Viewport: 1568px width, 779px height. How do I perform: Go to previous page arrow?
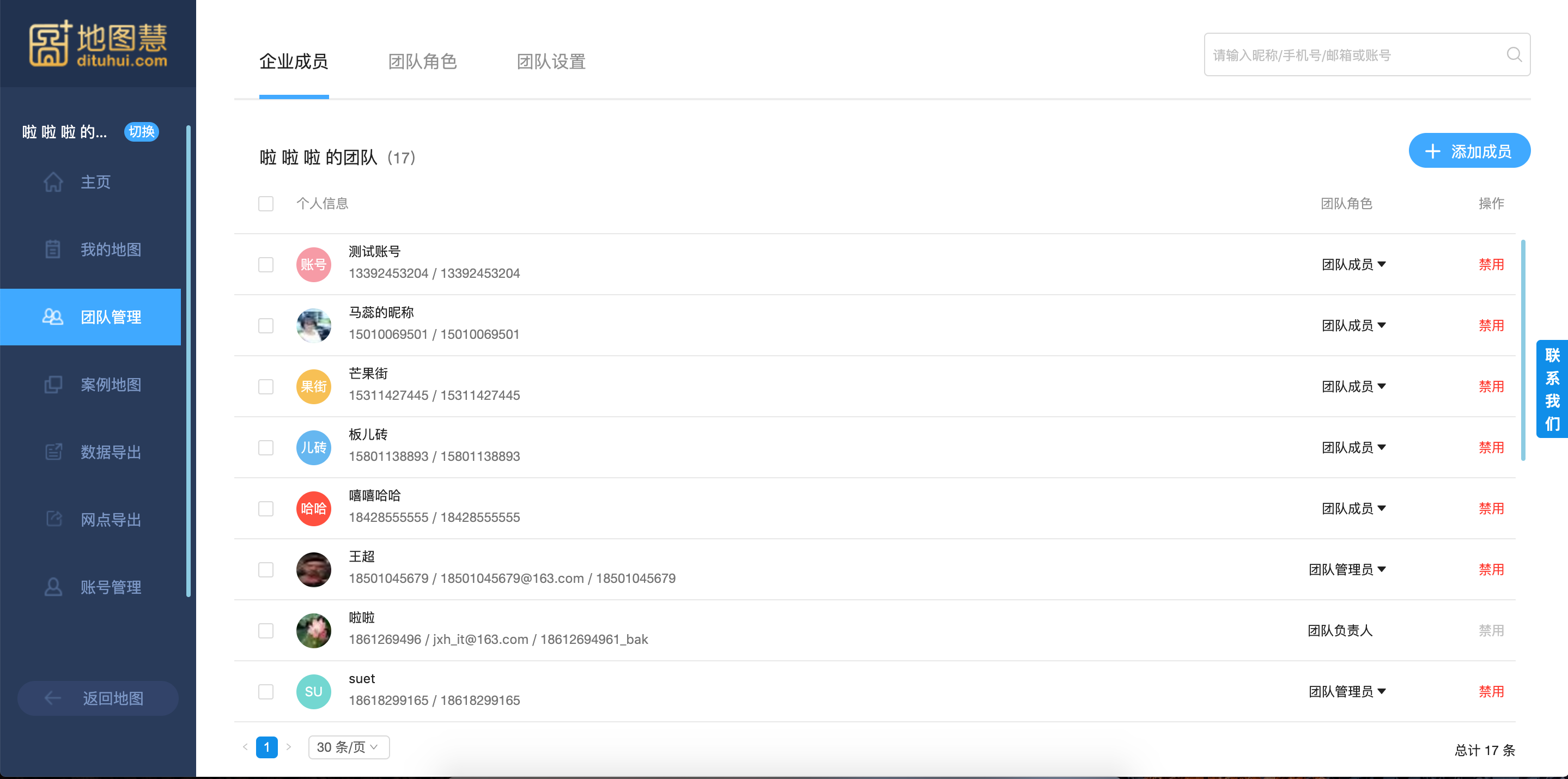(x=245, y=747)
